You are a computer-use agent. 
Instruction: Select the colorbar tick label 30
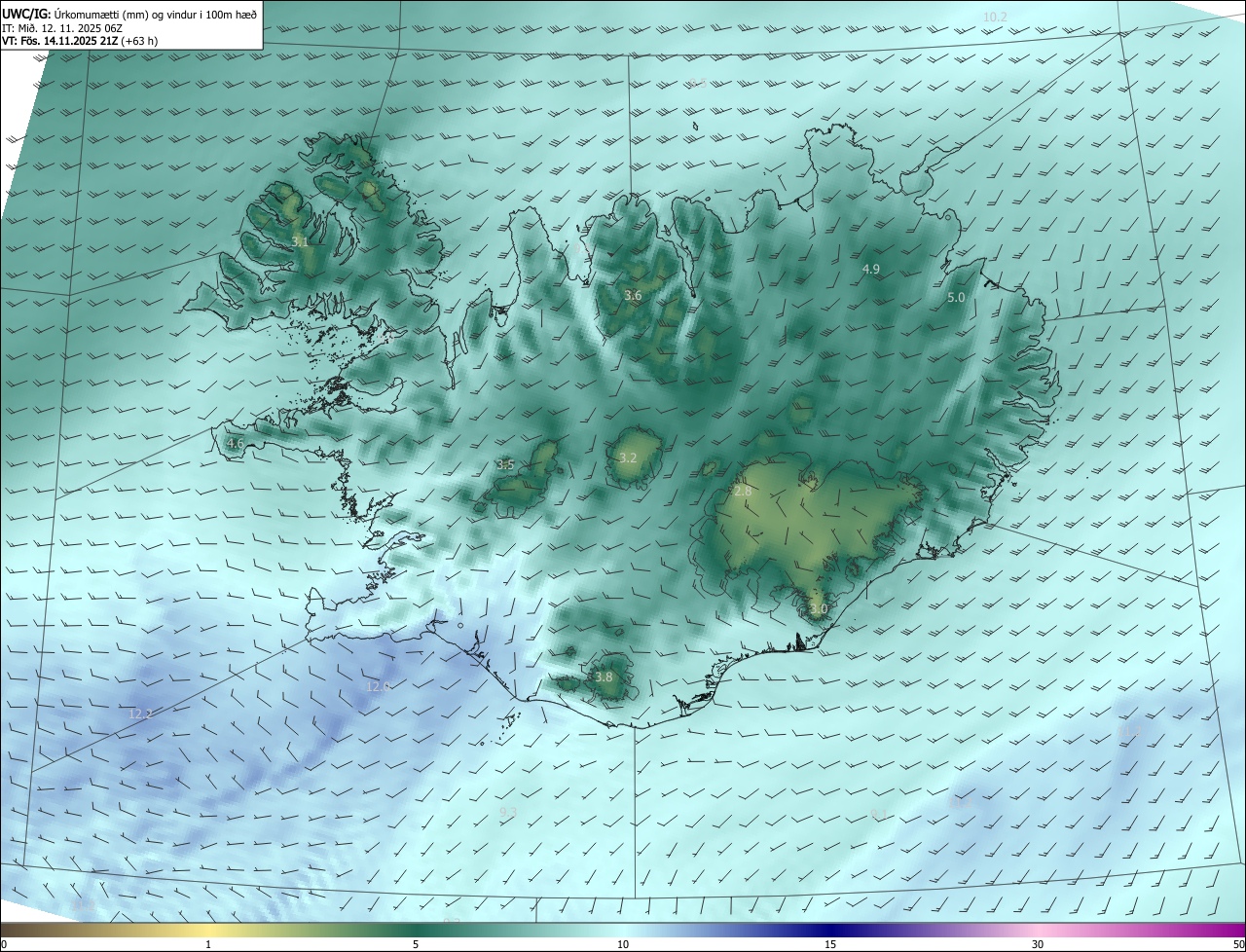pos(1038,944)
